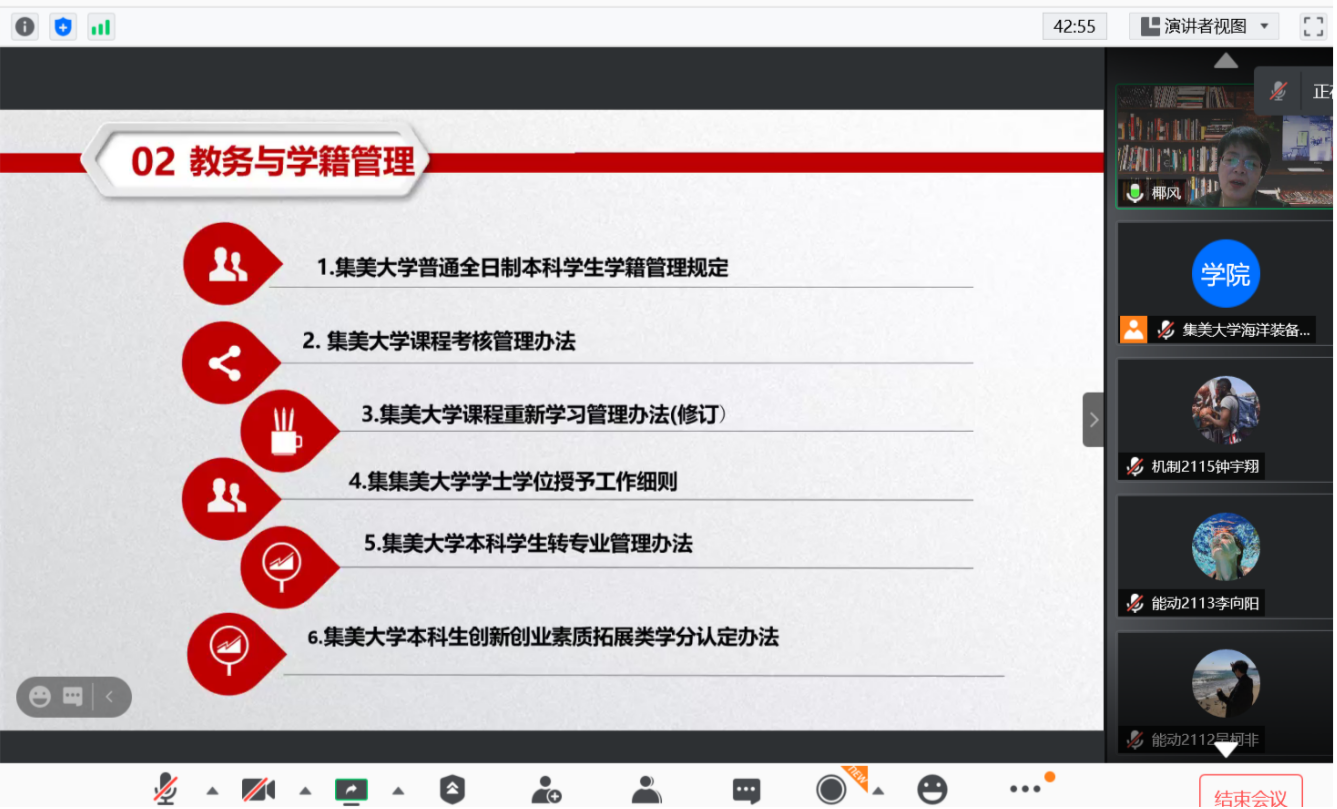Open the participants list icon
This screenshot has height=809, width=1337.
pyautogui.click(x=647, y=790)
